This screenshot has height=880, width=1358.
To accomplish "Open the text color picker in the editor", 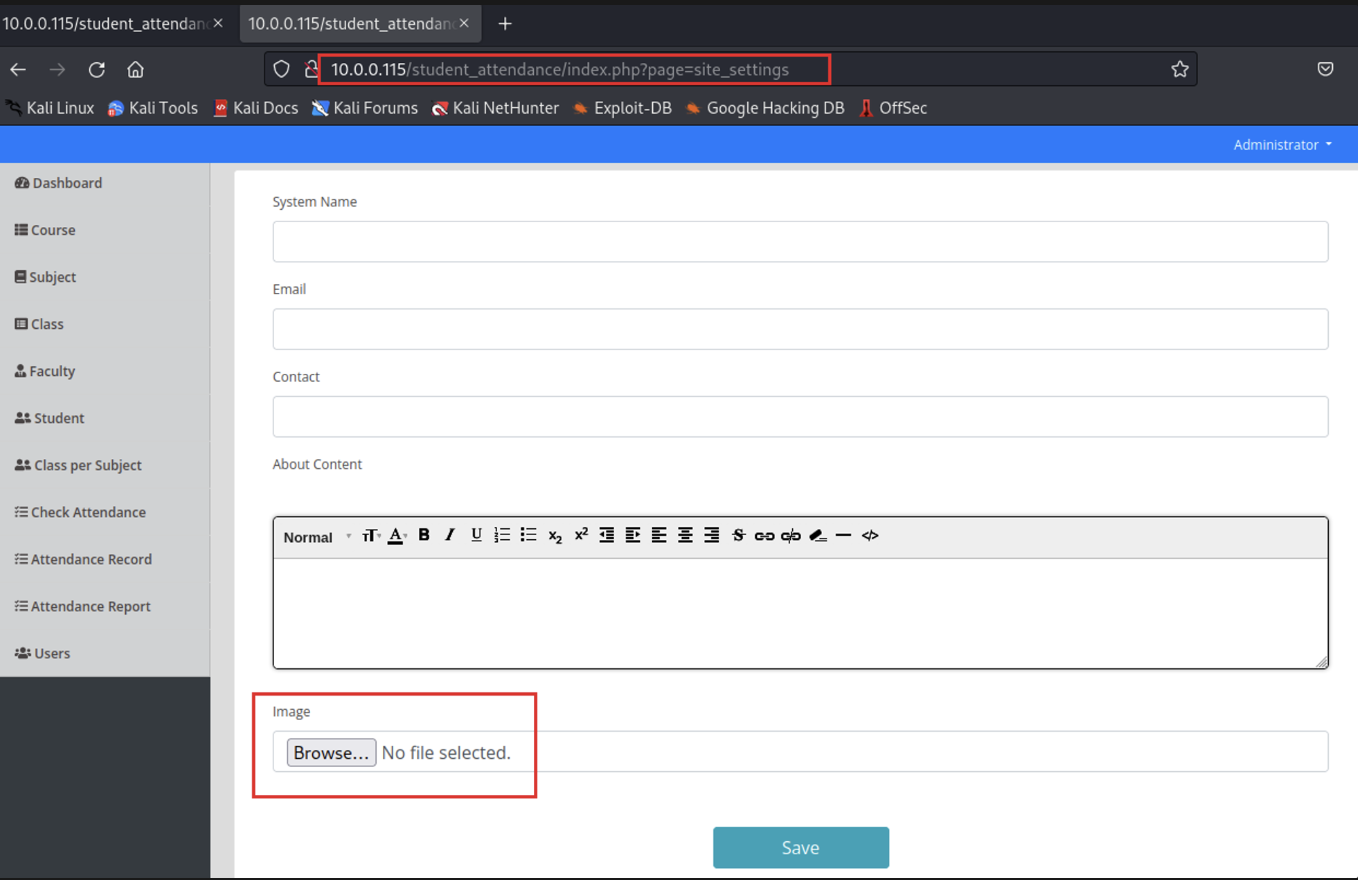I will click(x=397, y=536).
